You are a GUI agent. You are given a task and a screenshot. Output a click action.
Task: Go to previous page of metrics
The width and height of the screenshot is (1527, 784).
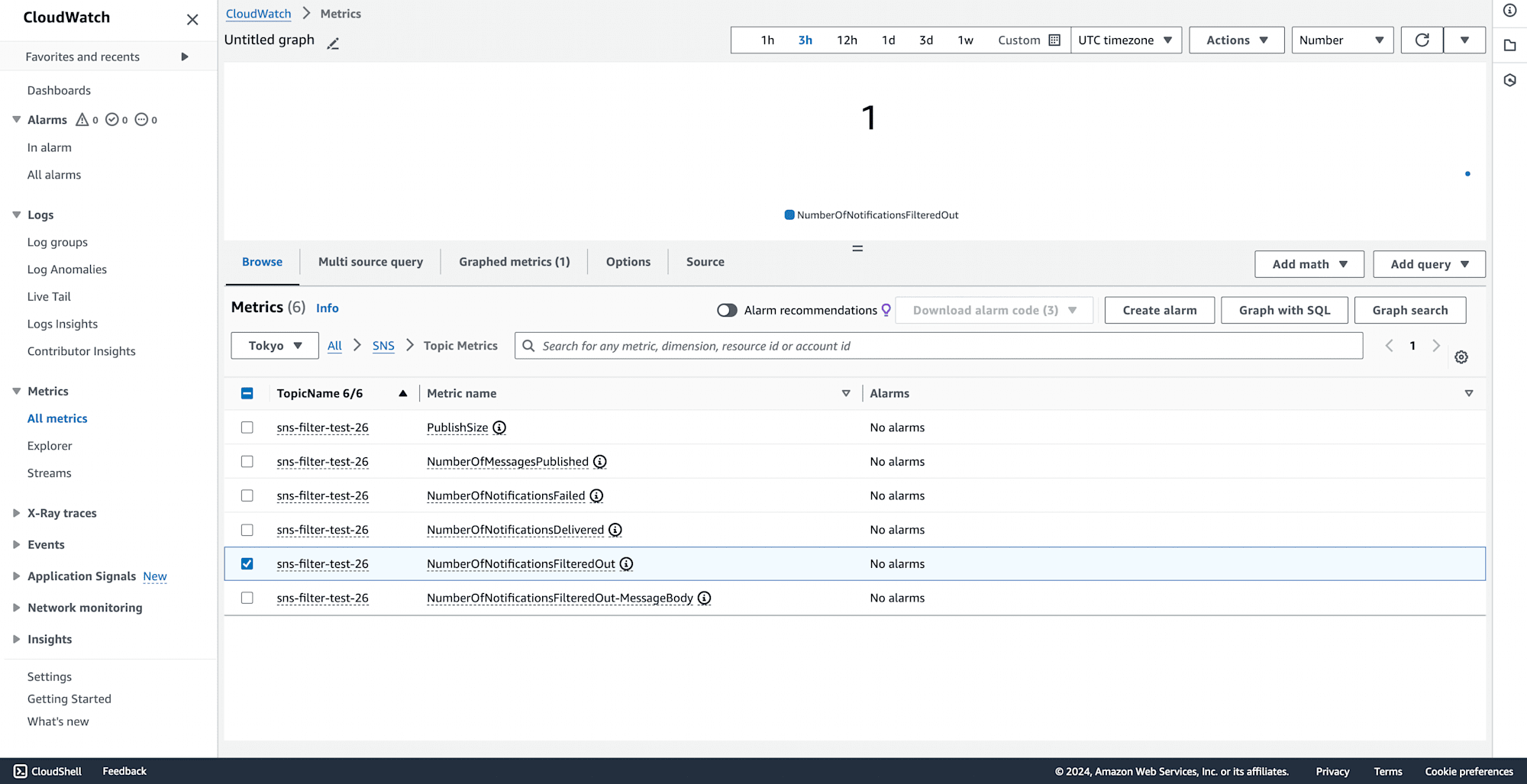click(1389, 346)
